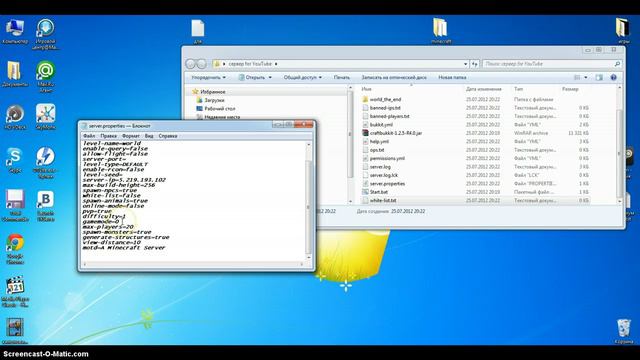
Task: Select bukkit.yml file
Action: click(381, 124)
